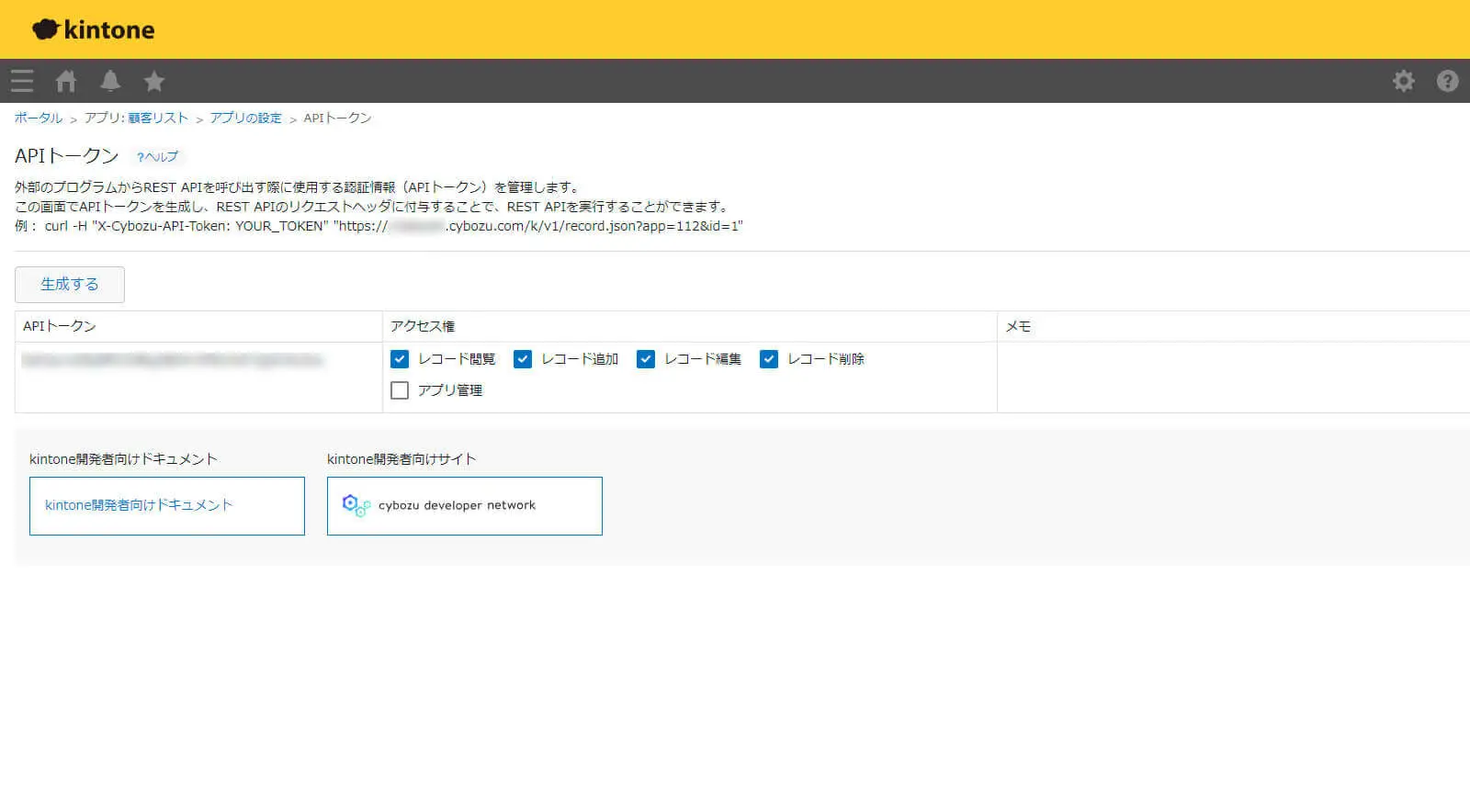Open the ?ヘルプ link
Image resolution: width=1470 pixels, height=812 pixels.
click(x=157, y=157)
